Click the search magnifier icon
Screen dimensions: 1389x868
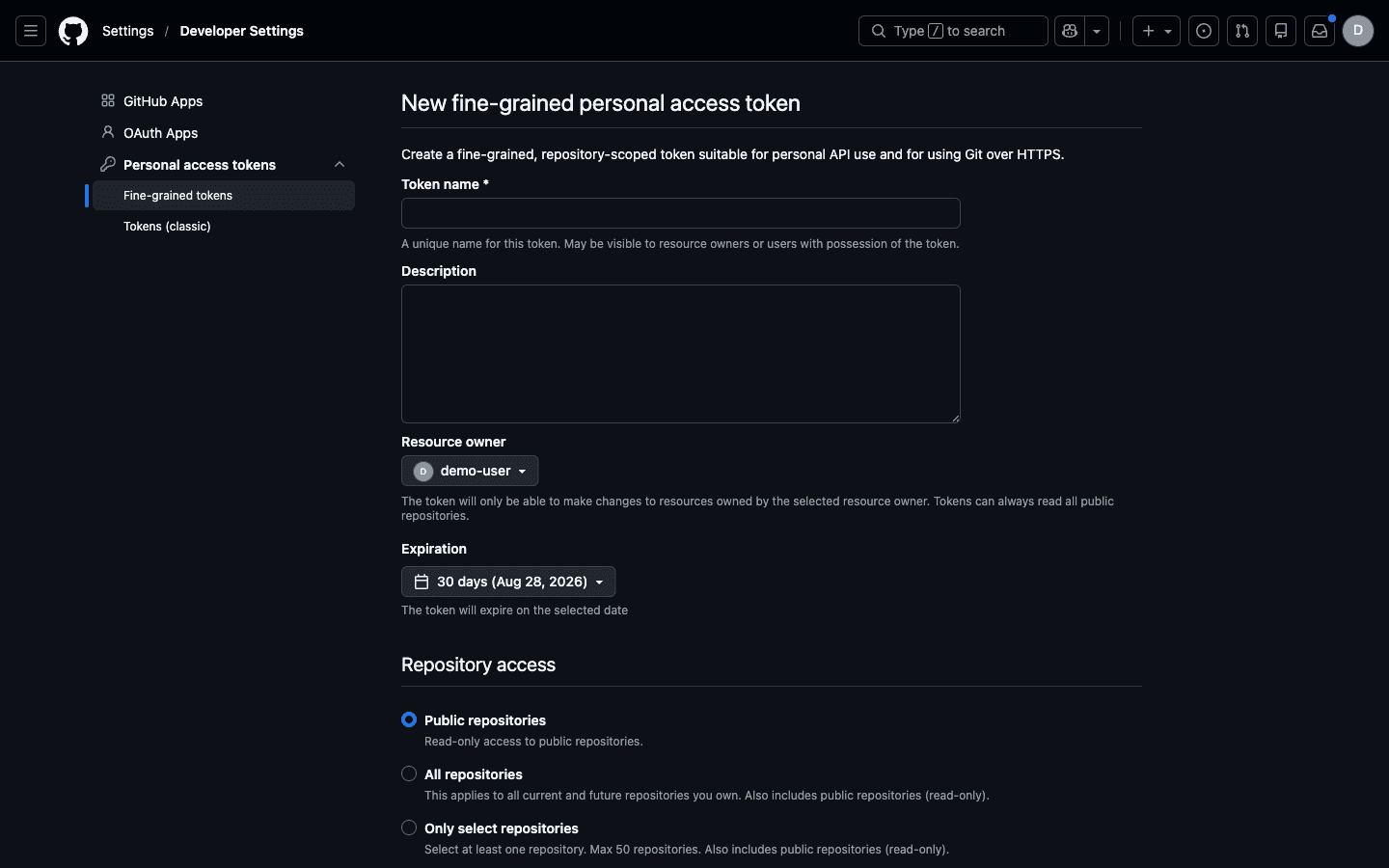(878, 31)
